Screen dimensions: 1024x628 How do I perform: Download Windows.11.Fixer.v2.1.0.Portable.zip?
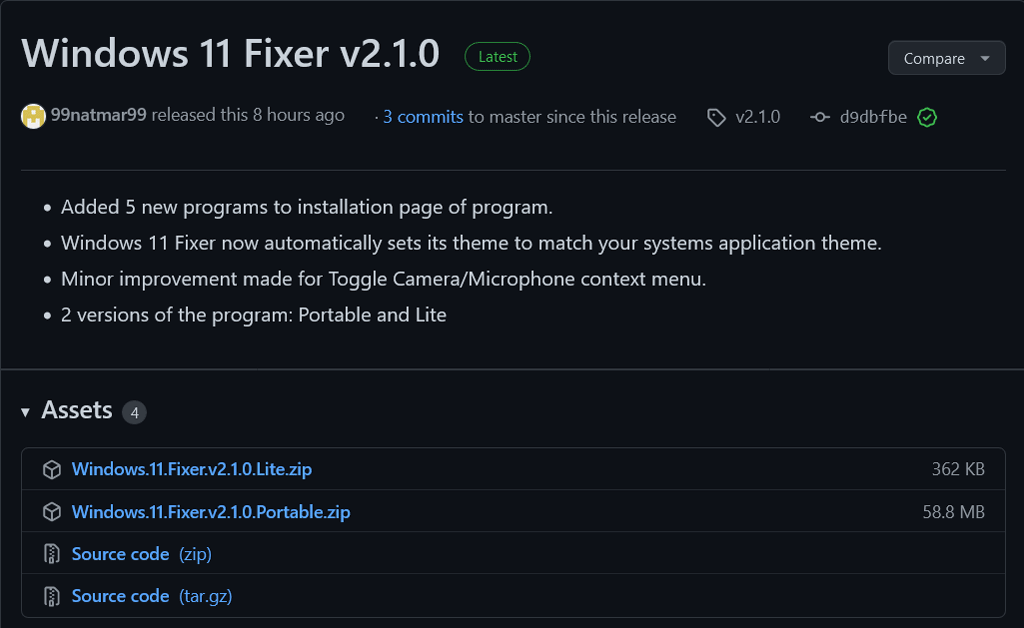coord(211,512)
